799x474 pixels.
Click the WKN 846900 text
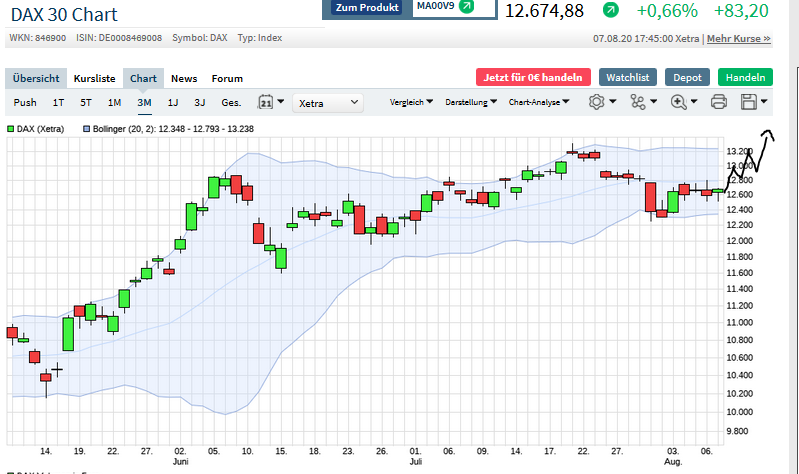pos(38,38)
